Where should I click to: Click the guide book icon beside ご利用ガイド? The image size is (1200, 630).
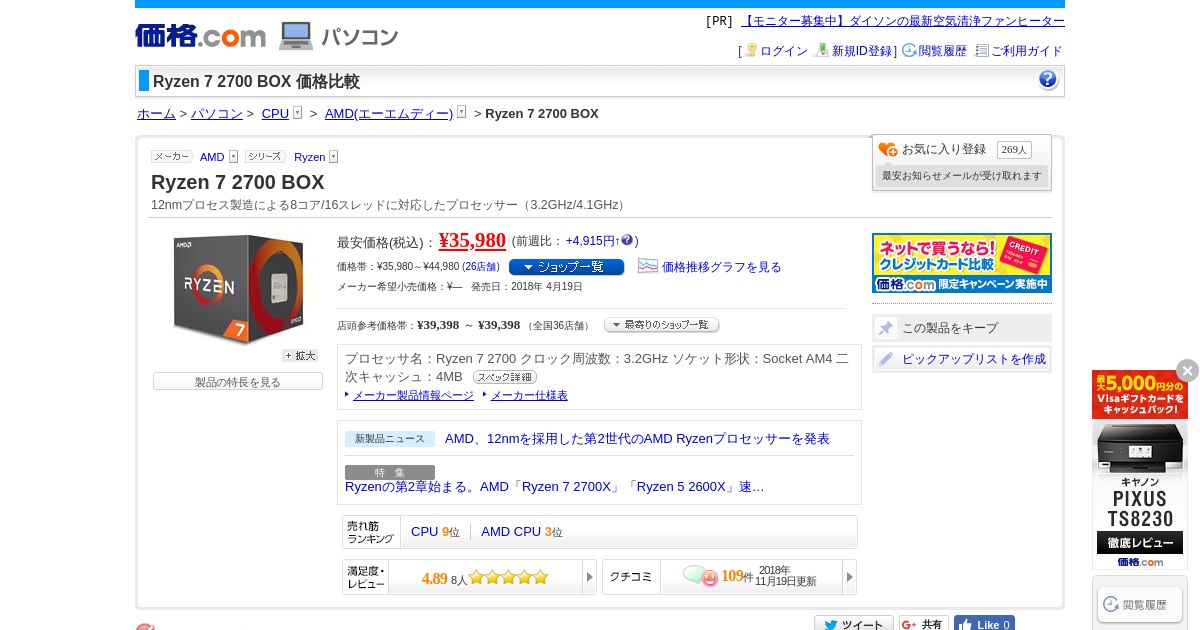click(982, 50)
